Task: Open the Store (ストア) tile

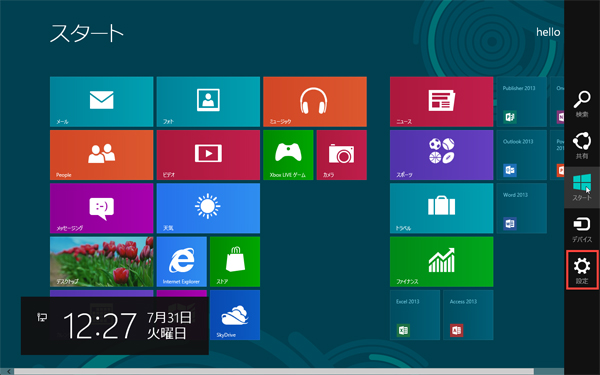Action: pos(235,262)
